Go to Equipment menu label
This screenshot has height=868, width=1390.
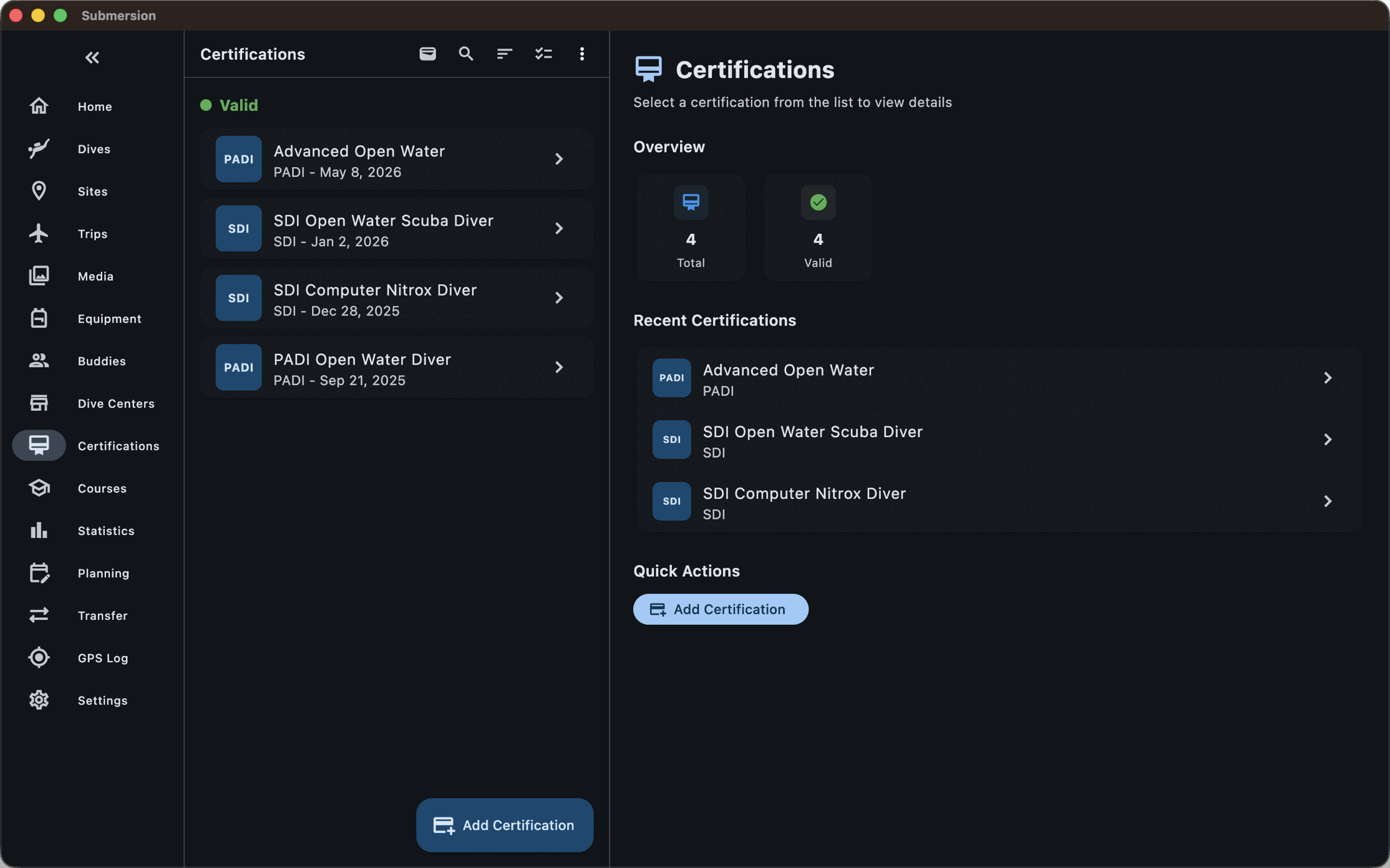[x=110, y=319]
